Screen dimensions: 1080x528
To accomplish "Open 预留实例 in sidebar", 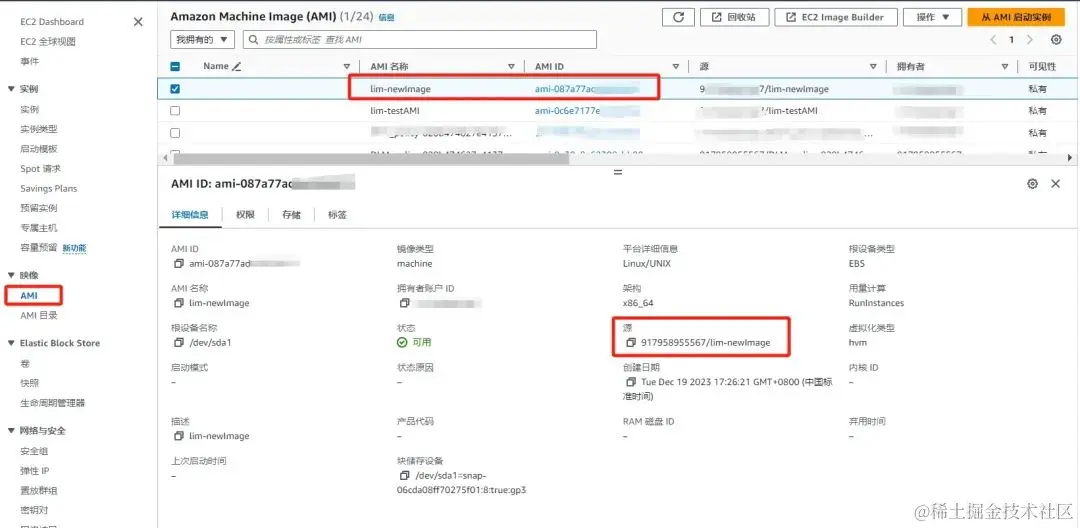I will coord(39,208).
